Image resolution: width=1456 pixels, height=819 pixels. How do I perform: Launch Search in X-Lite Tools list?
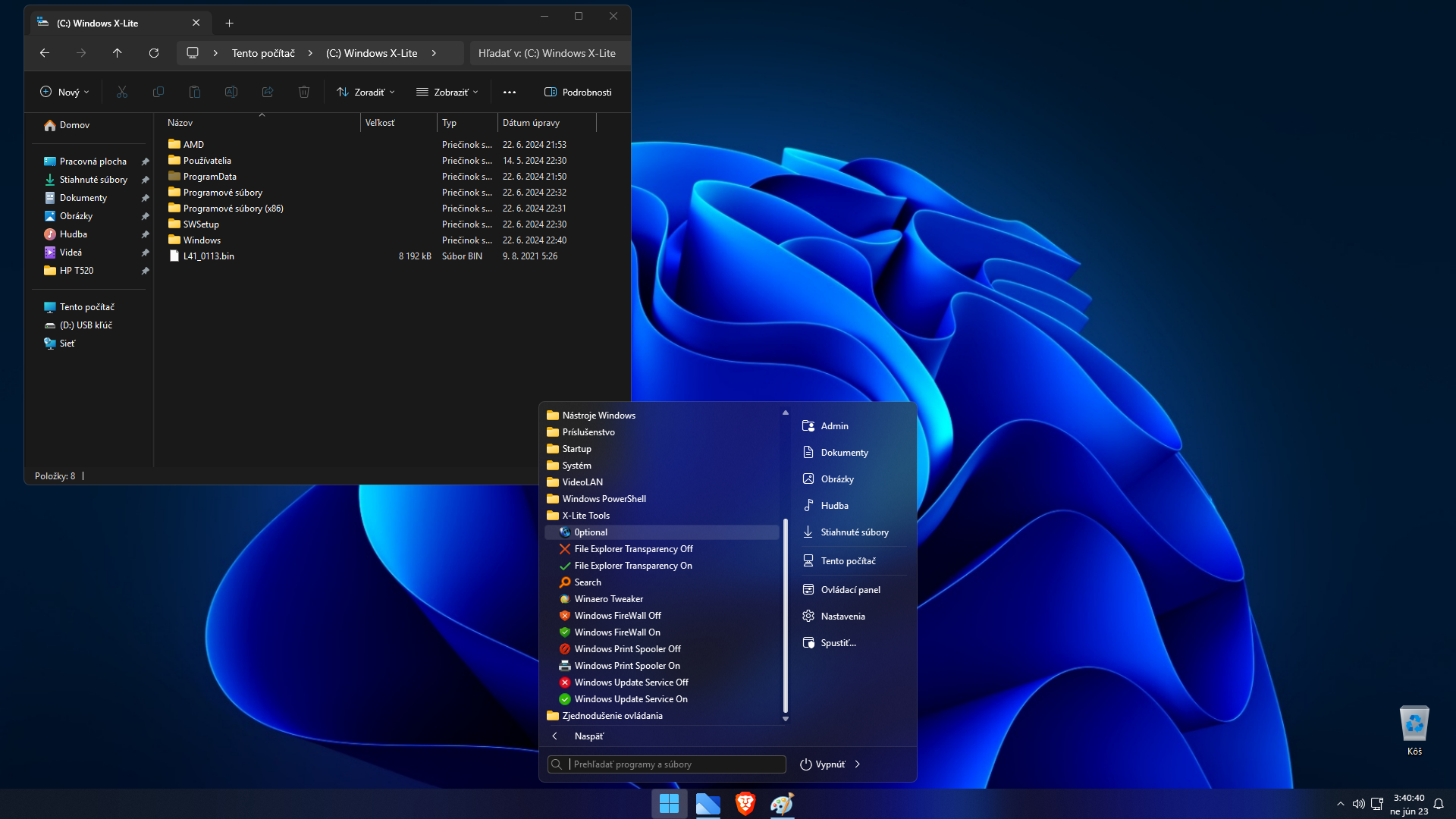[587, 582]
